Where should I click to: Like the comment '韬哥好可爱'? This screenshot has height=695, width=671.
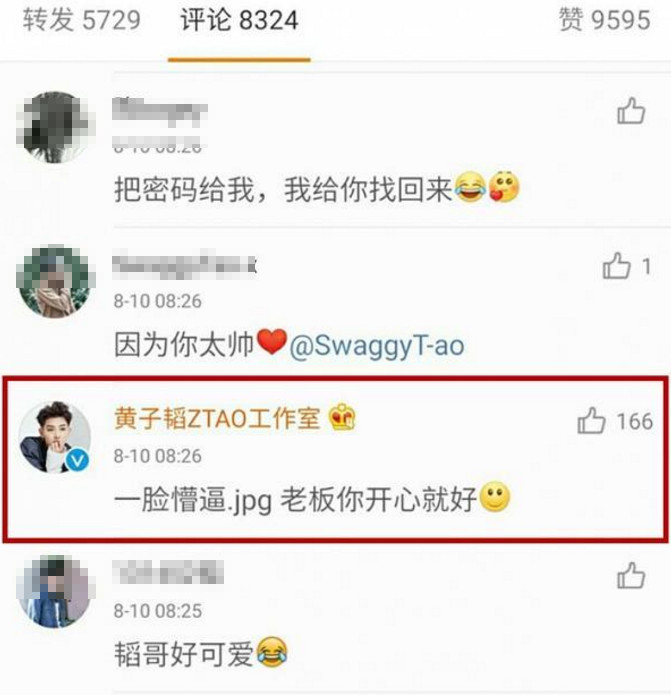click(x=631, y=575)
